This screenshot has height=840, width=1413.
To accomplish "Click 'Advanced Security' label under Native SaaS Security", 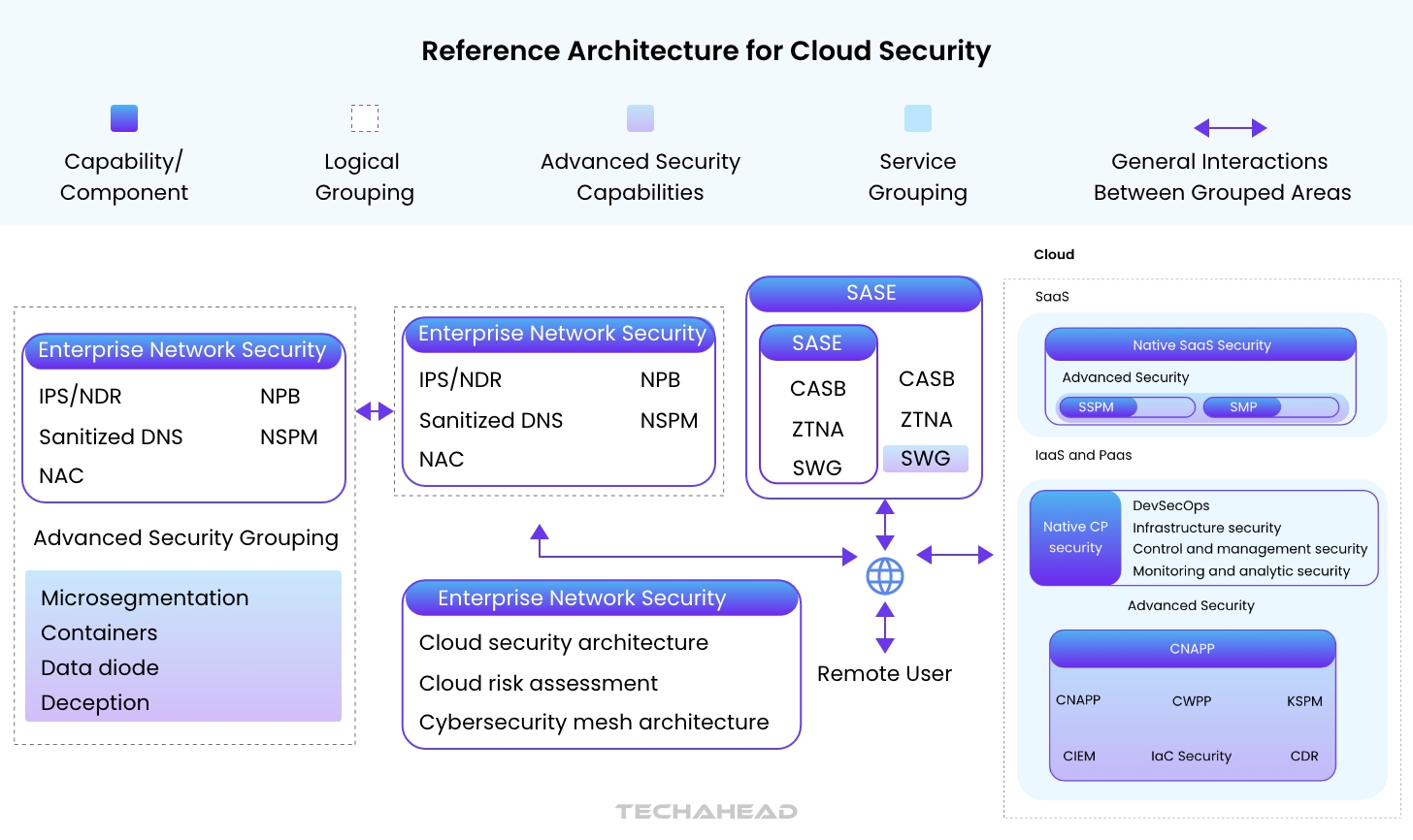I will [1126, 377].
